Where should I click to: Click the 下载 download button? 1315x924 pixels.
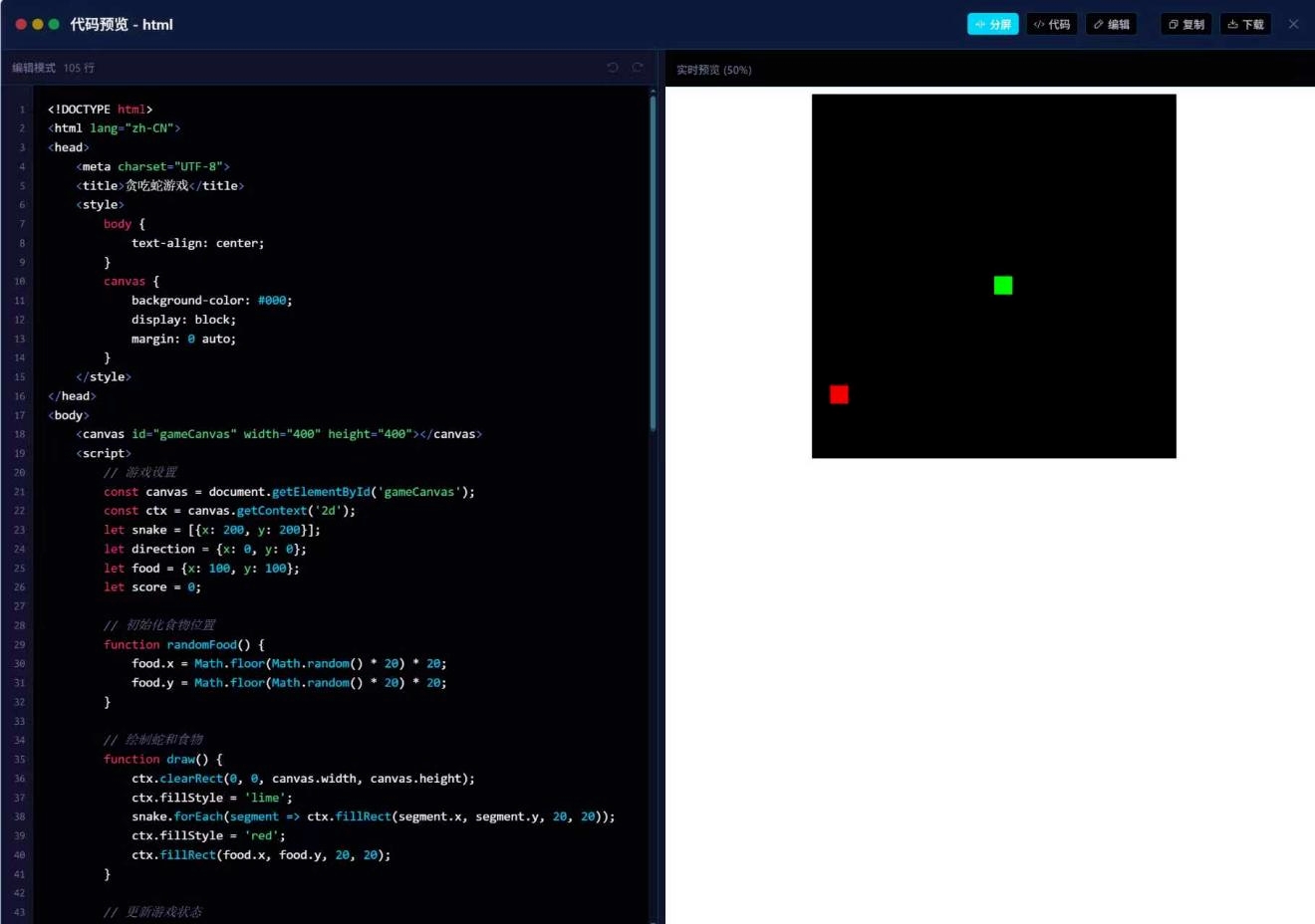[x=1245, y=24]
